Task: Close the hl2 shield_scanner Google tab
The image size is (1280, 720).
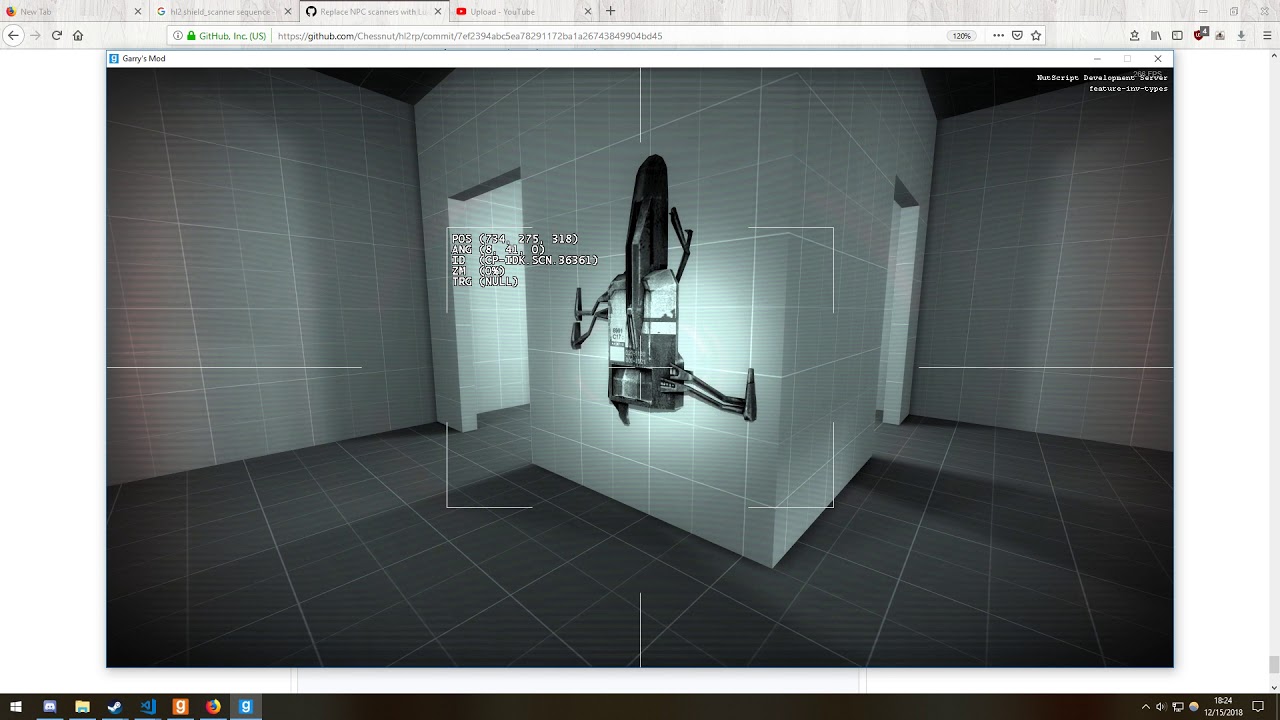Action: [x=288, y=12]
